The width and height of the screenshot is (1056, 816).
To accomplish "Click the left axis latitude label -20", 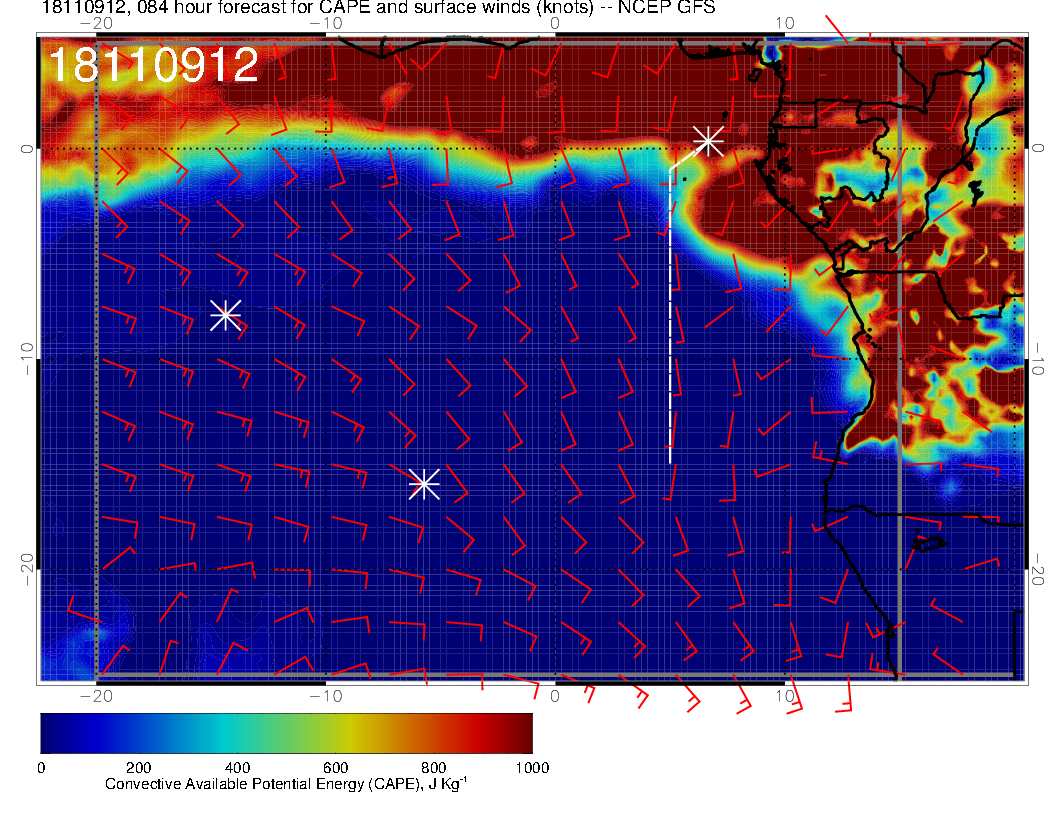I will click(26, 569).
